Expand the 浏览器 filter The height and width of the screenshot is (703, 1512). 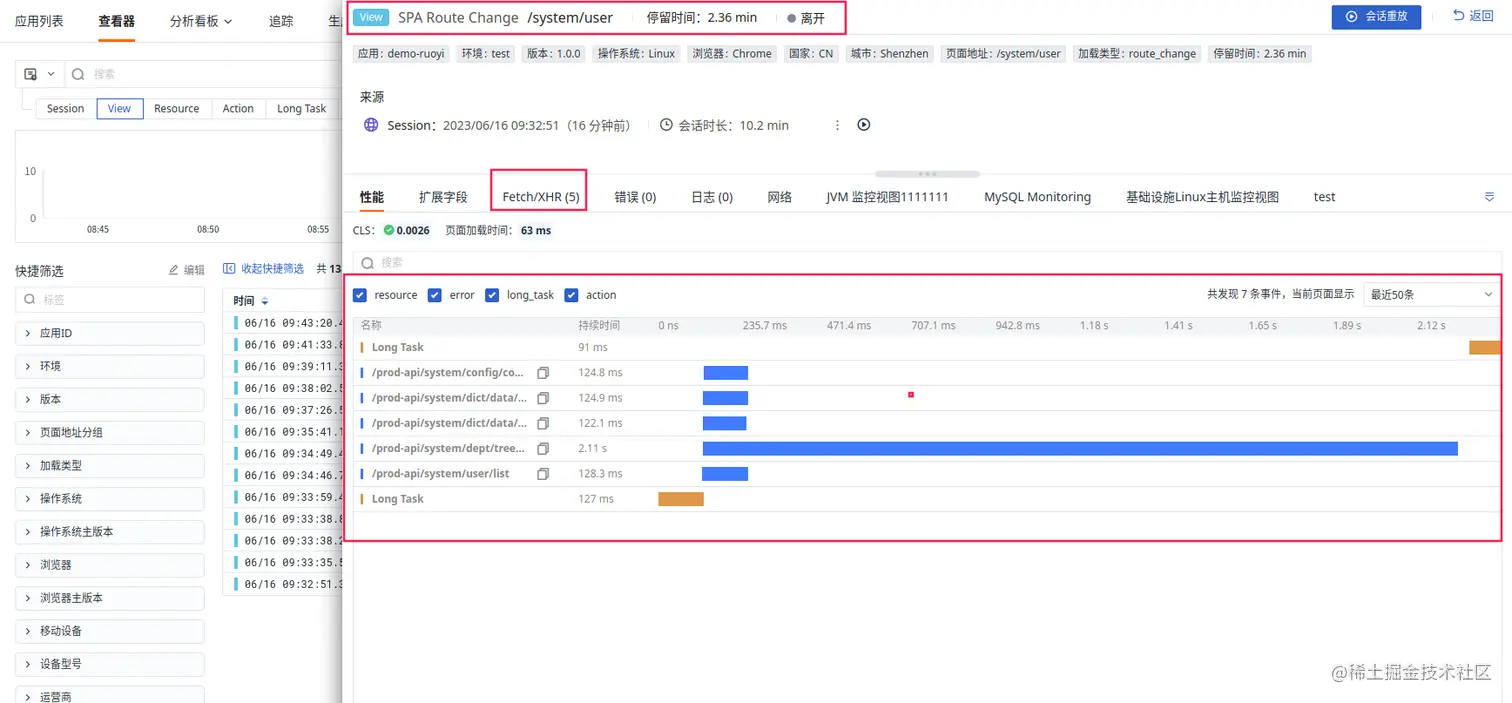pos(110,564)
